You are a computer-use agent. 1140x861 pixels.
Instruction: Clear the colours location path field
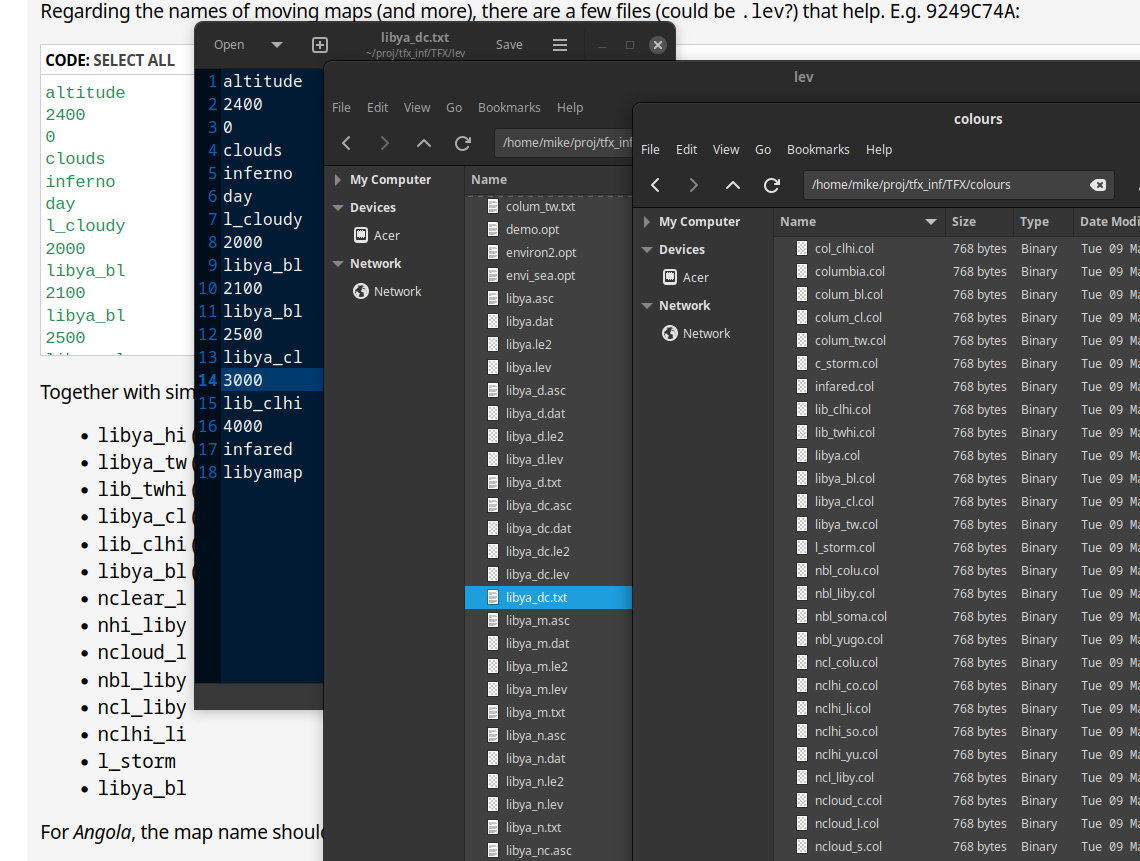tap(1097, 185)
